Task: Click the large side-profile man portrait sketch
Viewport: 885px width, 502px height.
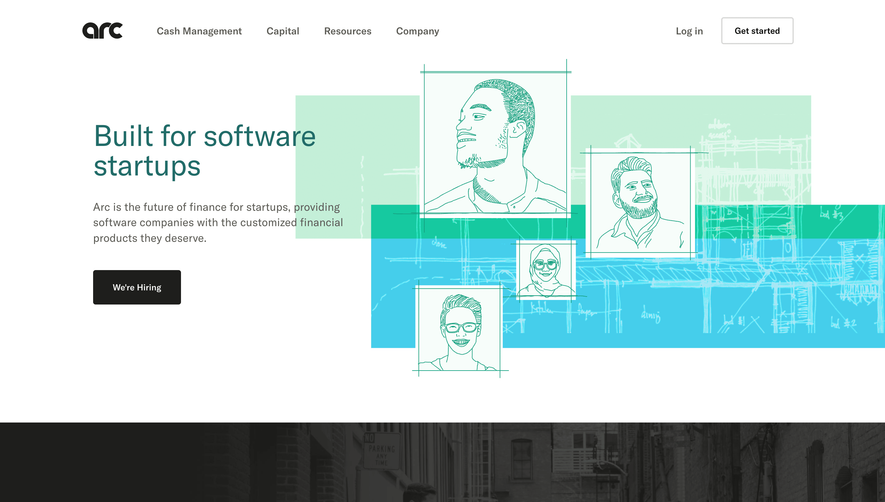Action: pyautogui.click(x=495, y=143)
